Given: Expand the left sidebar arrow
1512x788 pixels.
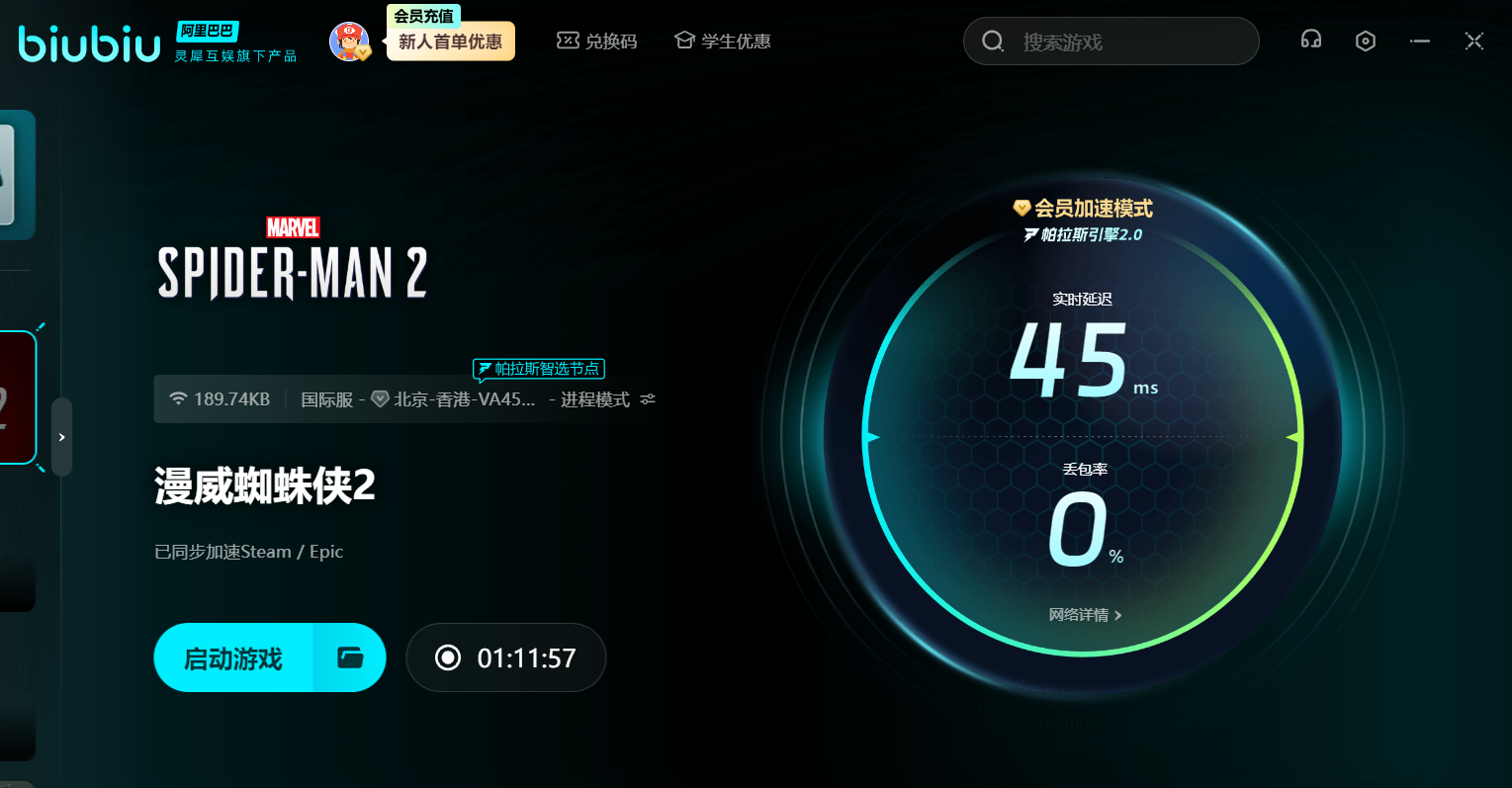Looking at the screenshot, I should tap(62, 437).
